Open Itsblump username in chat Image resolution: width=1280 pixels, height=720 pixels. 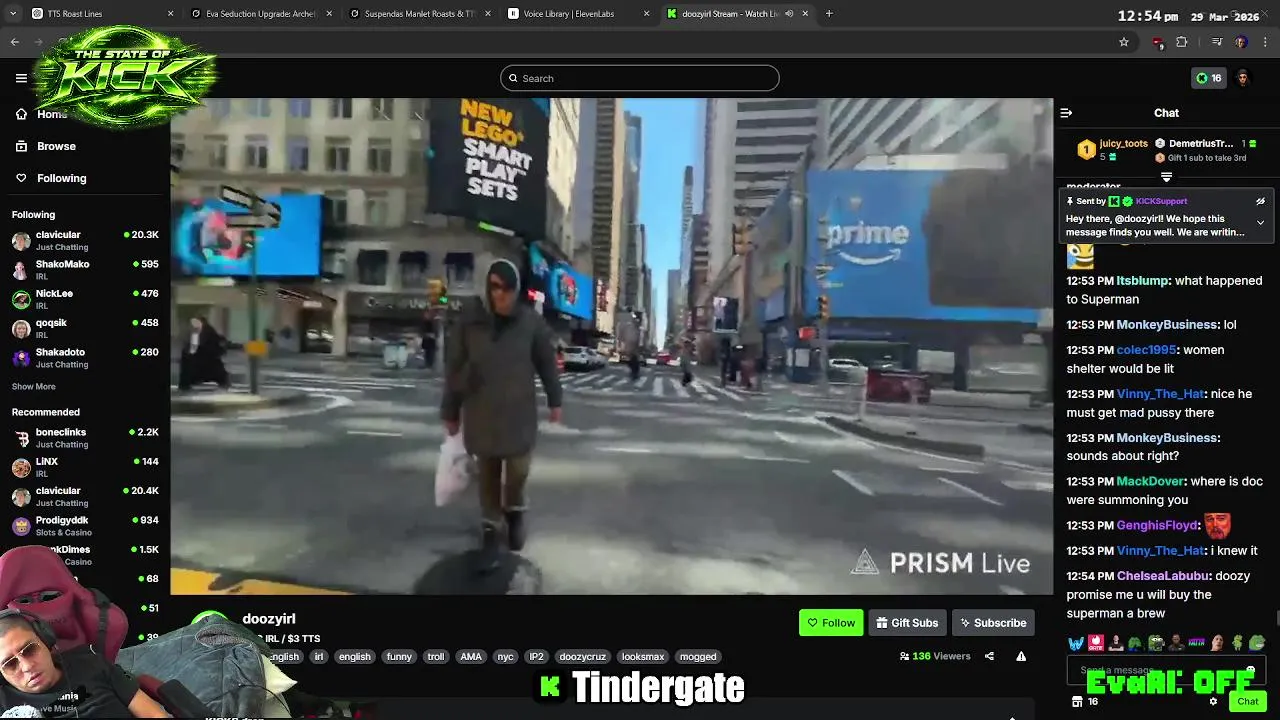(1141, 281)
